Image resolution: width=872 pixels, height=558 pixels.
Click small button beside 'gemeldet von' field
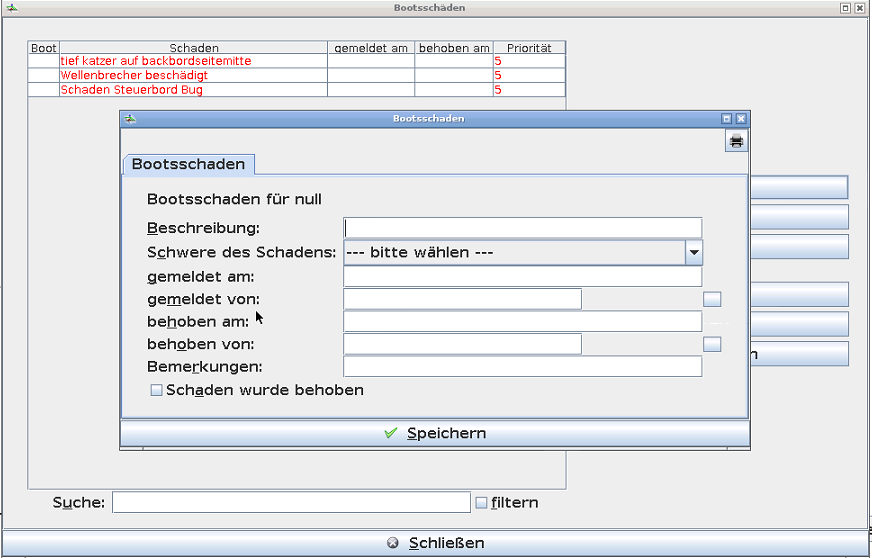point(712,299)
